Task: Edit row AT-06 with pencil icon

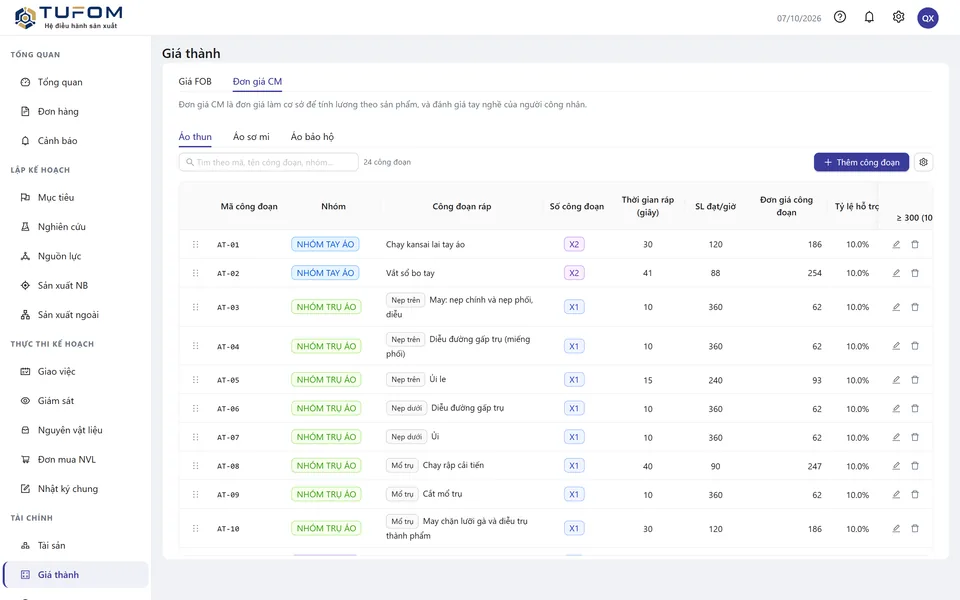Action: [x=896, y=408]
